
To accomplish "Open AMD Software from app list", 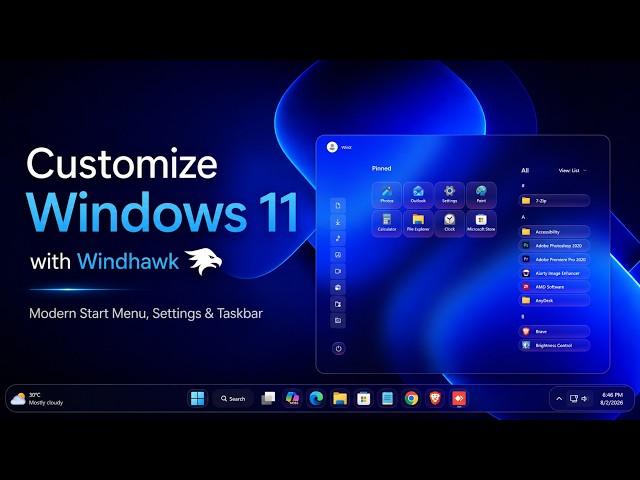I will [554, 287].
